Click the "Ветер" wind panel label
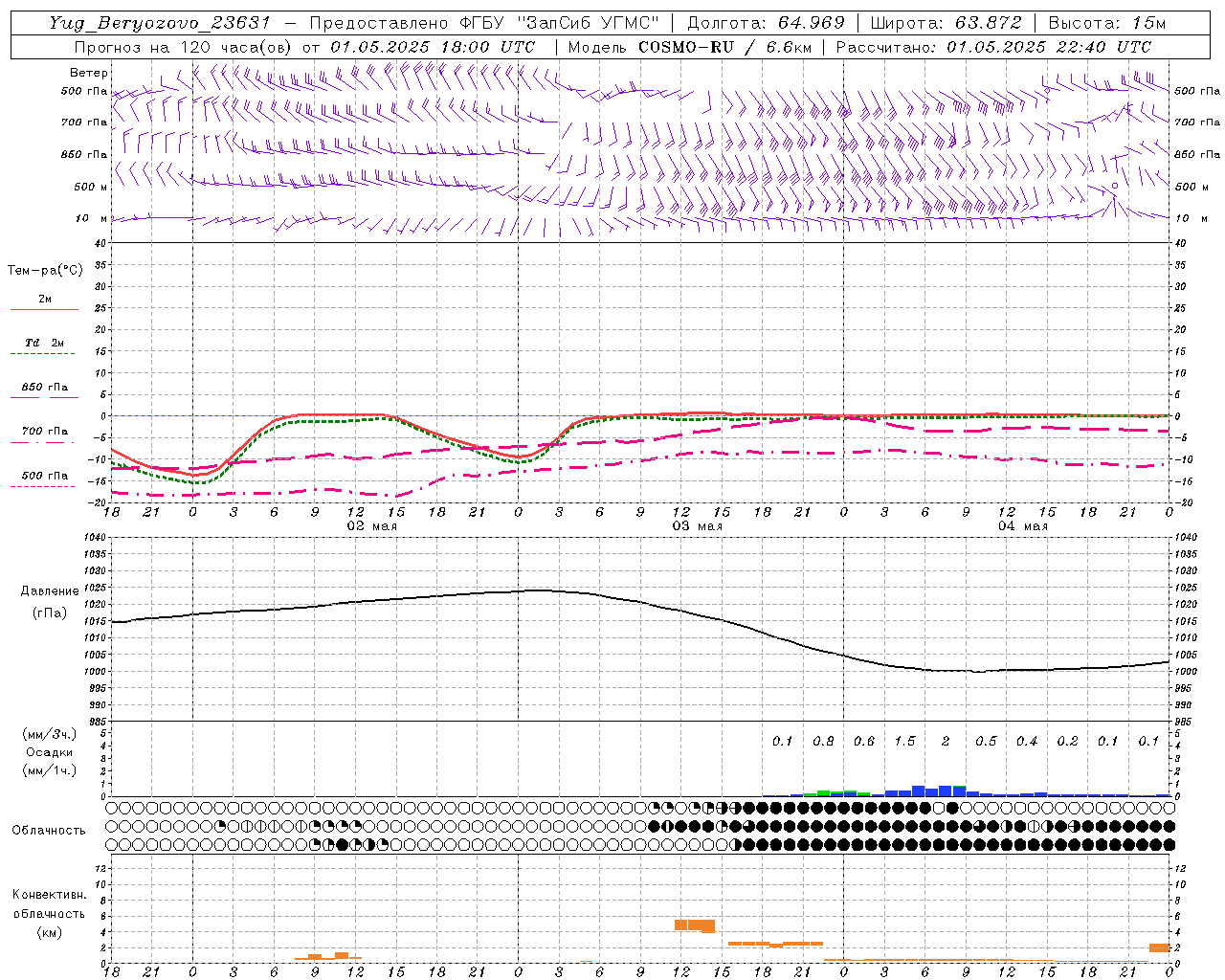The width and height of the screenshot is (1225, 980). [x=89, y=73]
